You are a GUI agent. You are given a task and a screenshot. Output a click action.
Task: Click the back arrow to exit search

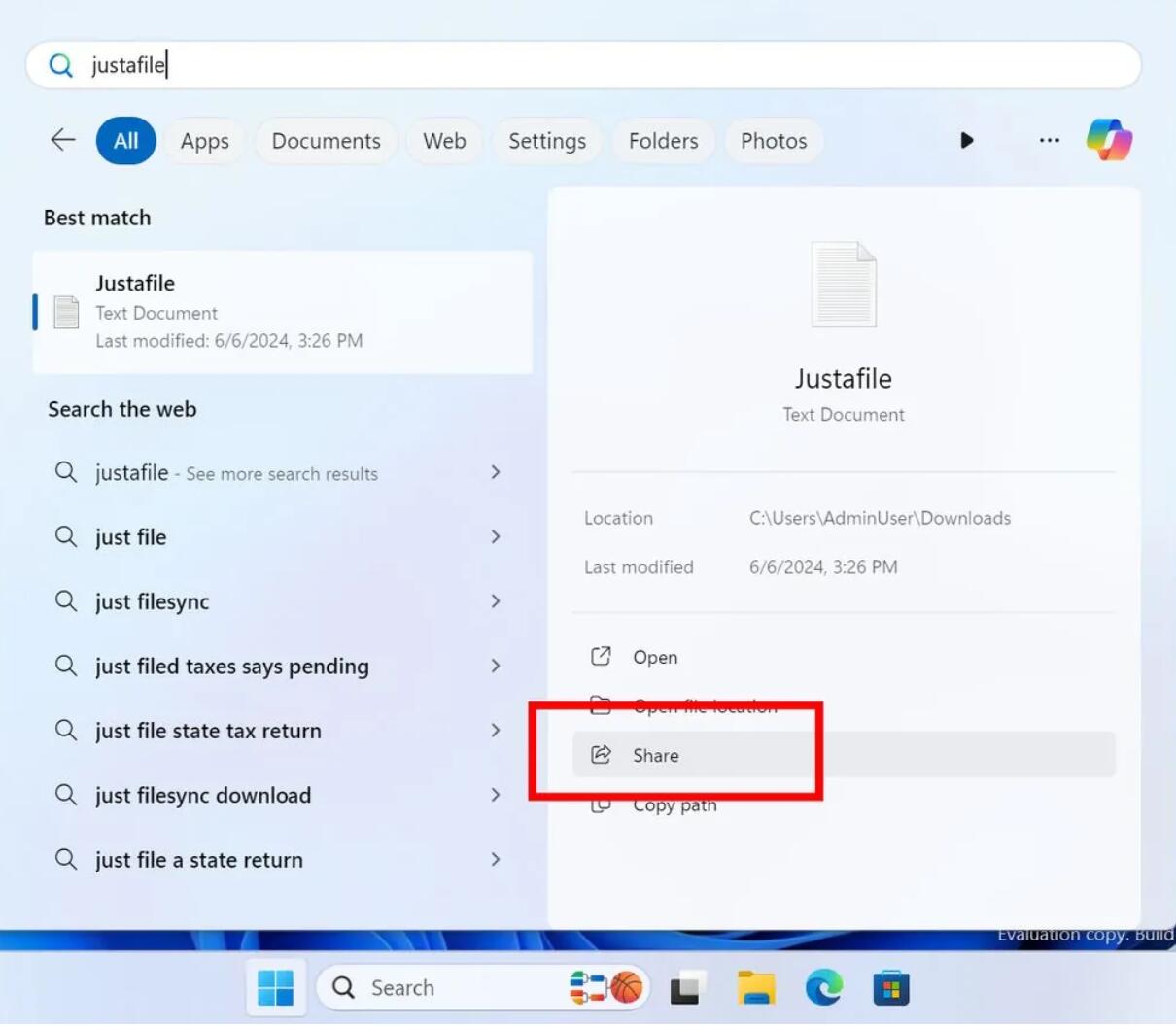62,140
